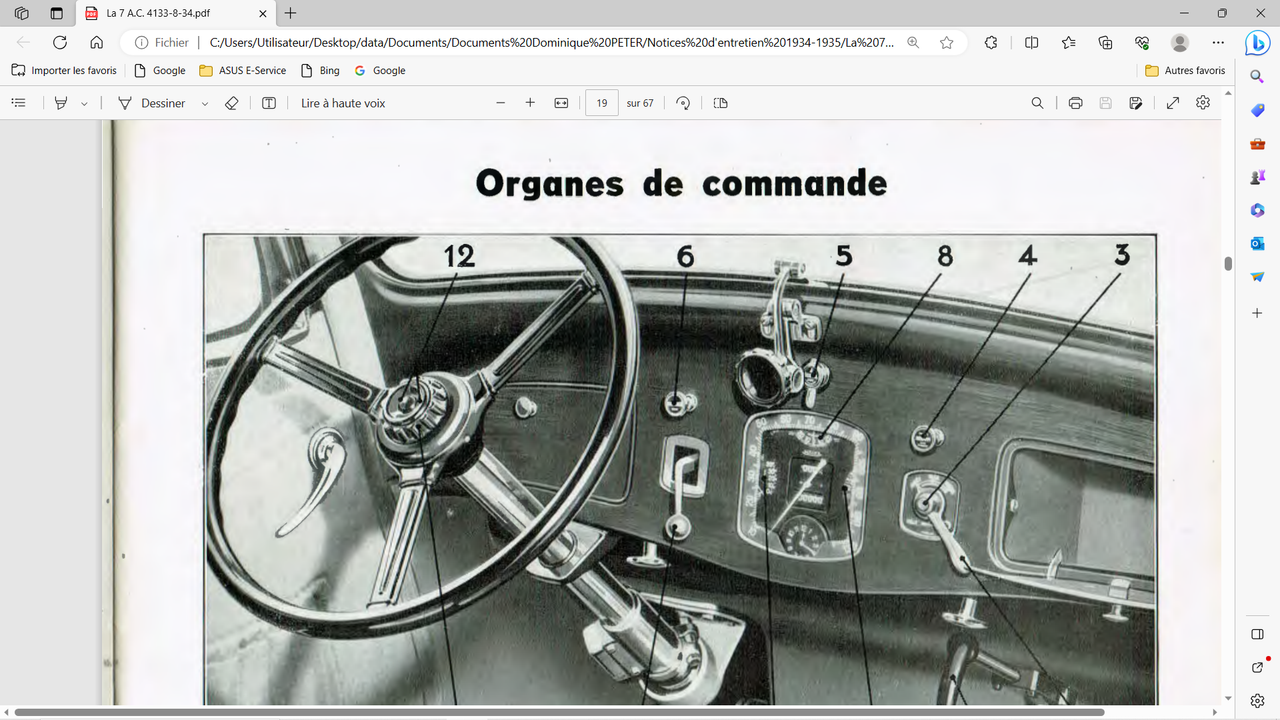
Task: Open a new browser tab
Action: (x=291, y=14)
